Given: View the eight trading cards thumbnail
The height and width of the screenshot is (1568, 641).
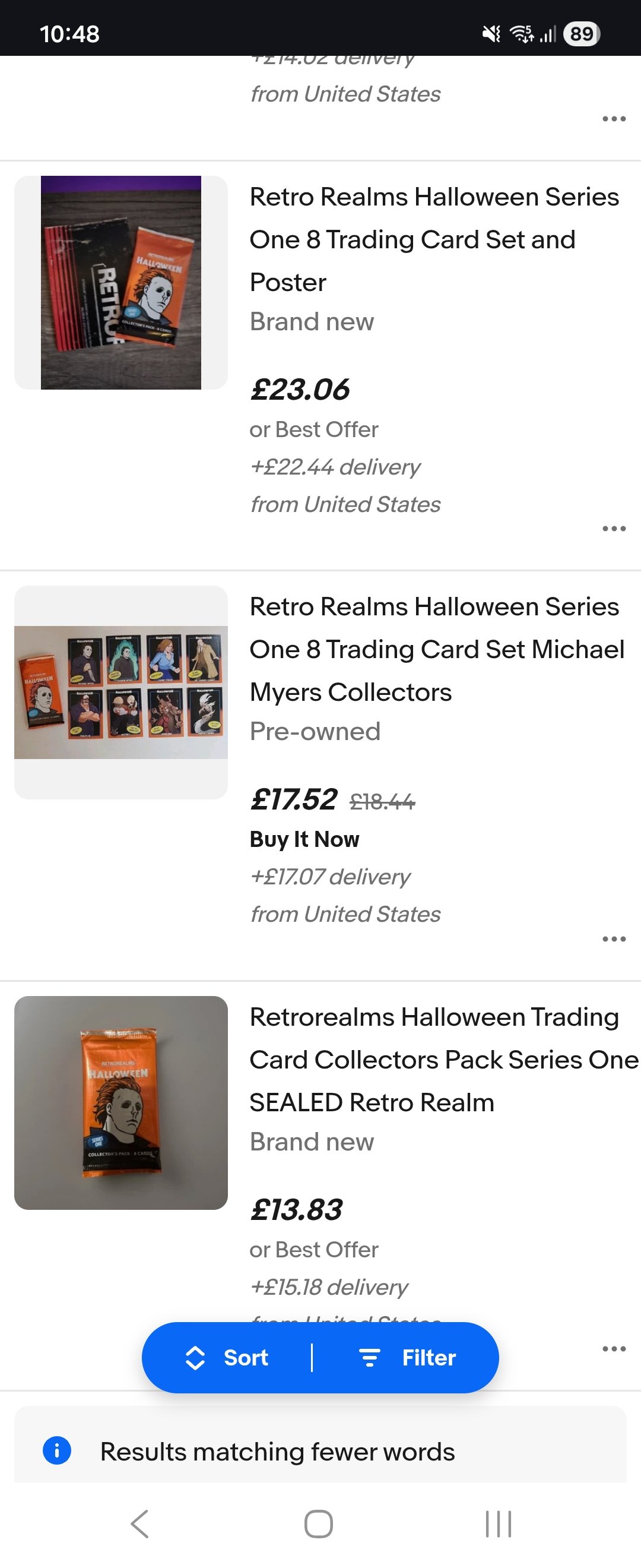Looking at the screenshot, I should (x=121, y=692).
